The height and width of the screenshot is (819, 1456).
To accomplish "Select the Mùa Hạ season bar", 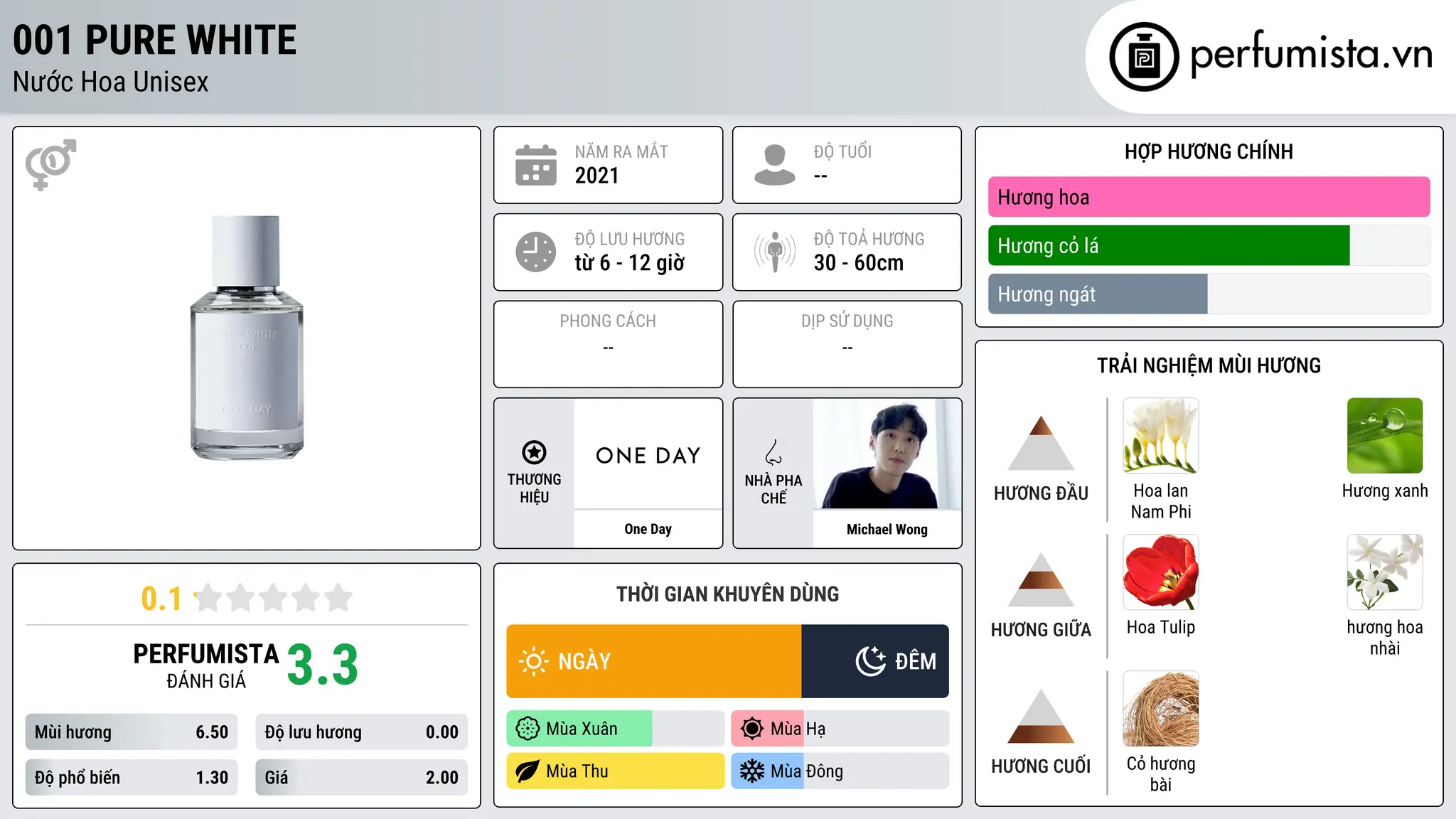I will [x=840, y=729].
